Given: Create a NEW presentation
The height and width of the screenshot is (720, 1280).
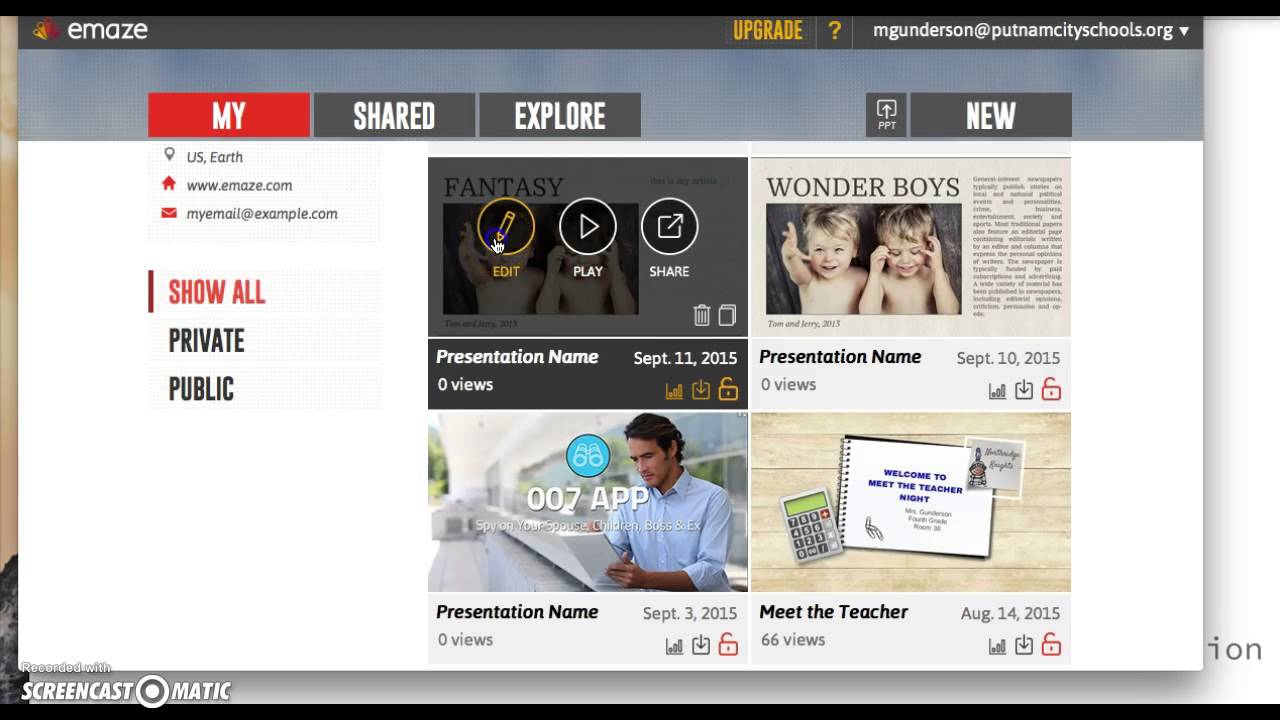Looking at the screenshot, I should coord(991,115).
